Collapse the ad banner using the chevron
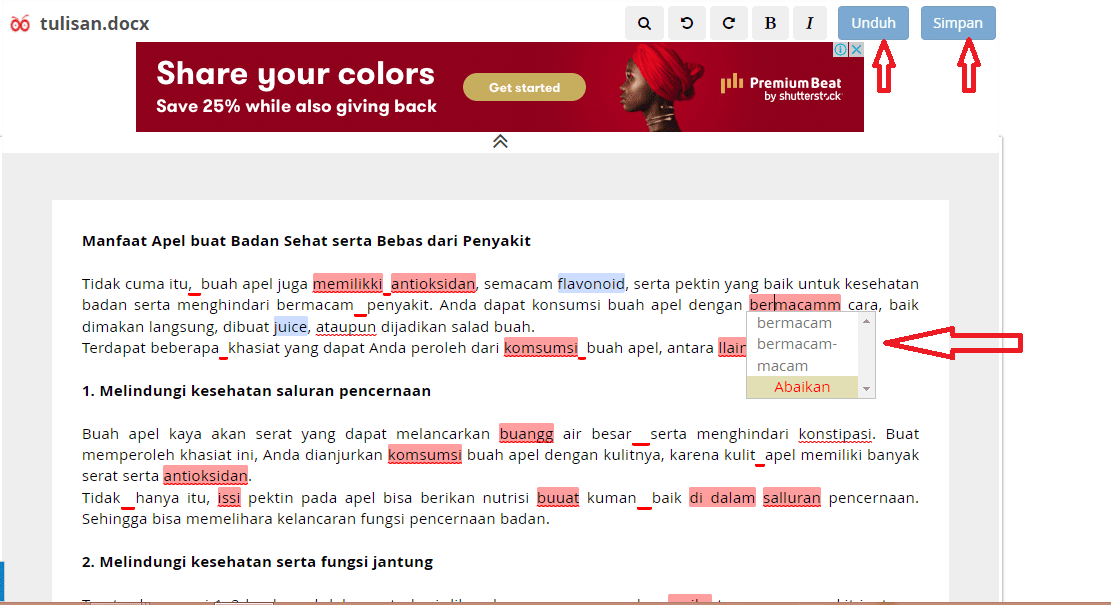 click(500, 141)
